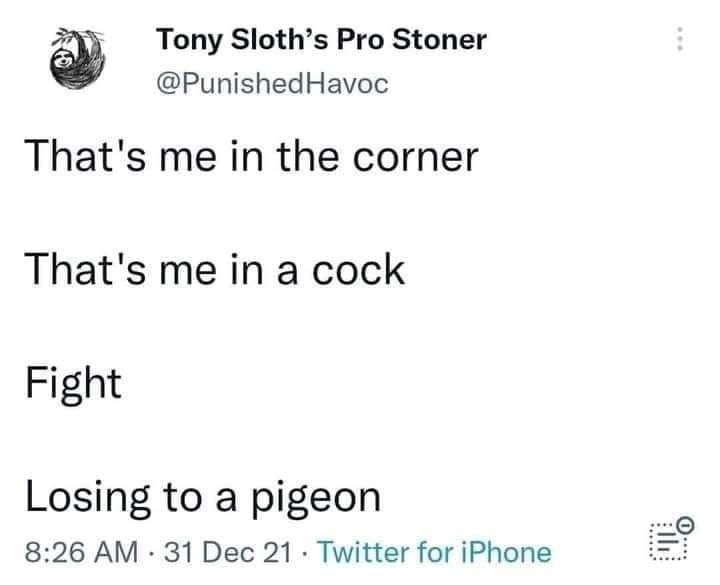Click the dotted list icon with minus circle
Image resolution: width=720 pixels, height=585 pixels.
671,538
